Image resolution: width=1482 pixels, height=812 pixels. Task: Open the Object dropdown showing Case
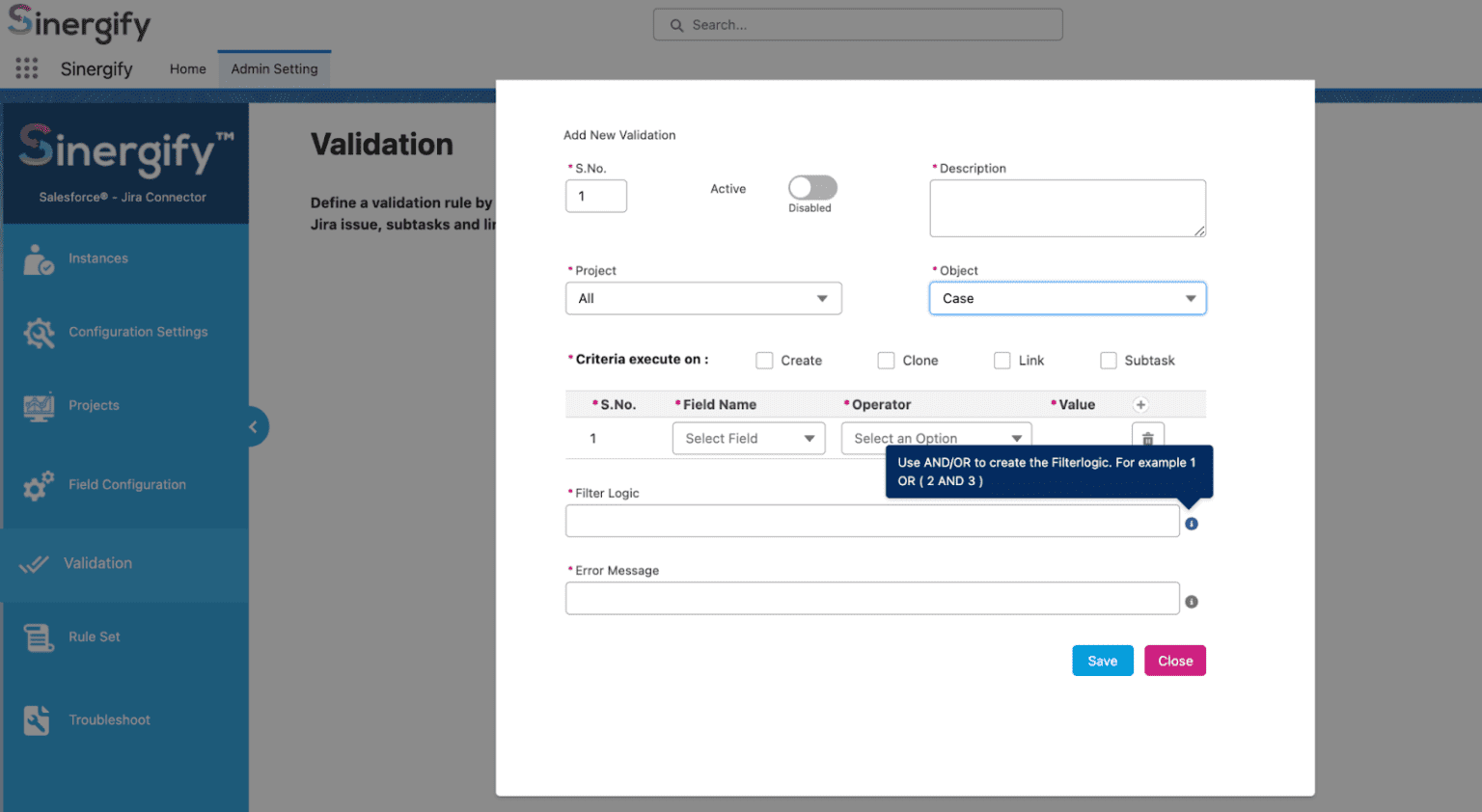tap(1067, 299)
